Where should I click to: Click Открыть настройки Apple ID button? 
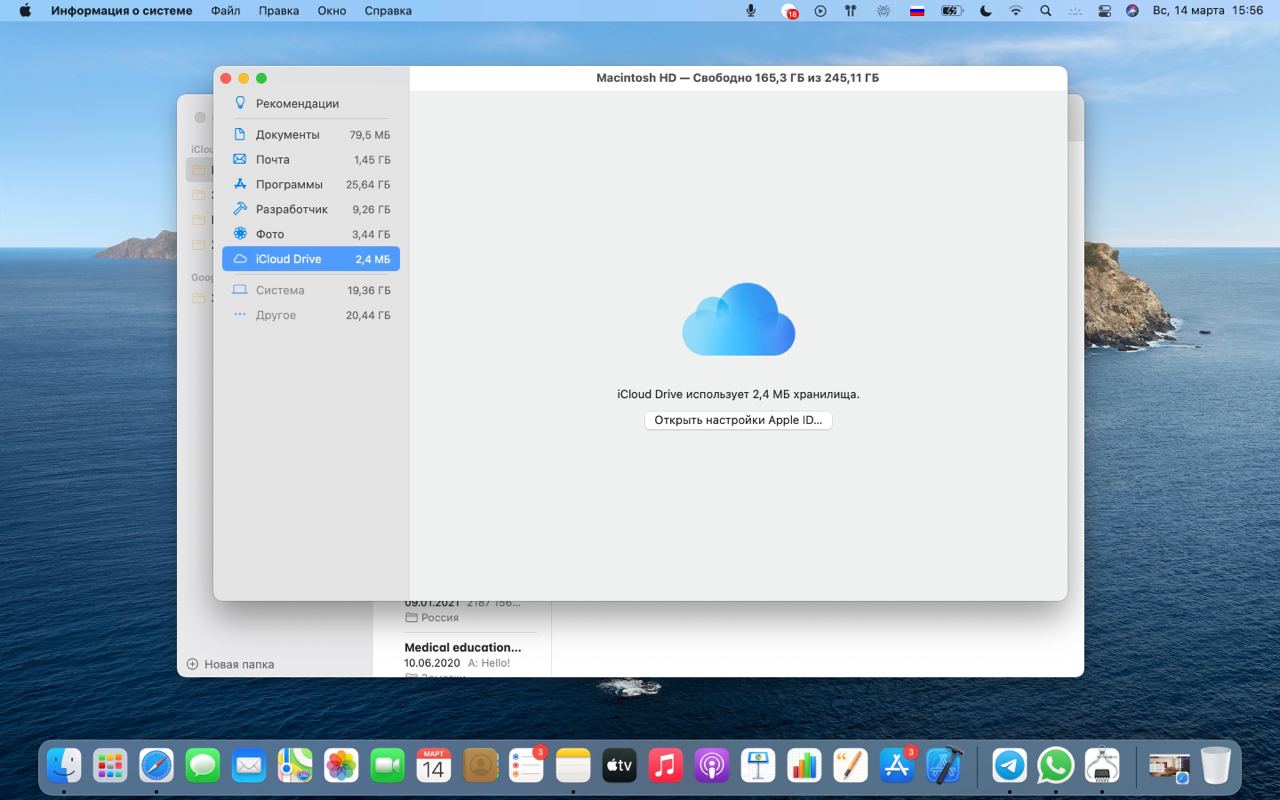click(738, 420)
